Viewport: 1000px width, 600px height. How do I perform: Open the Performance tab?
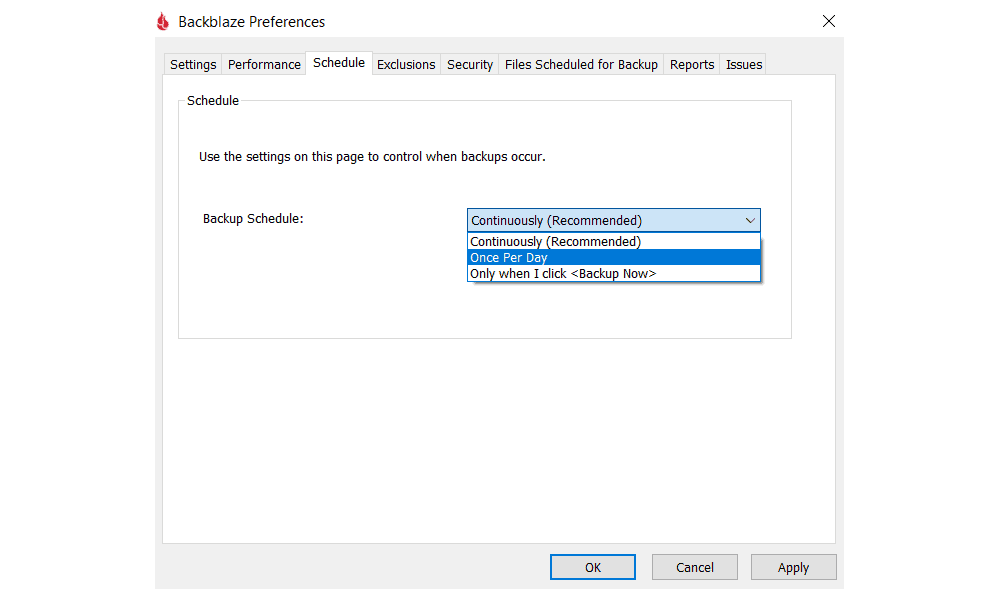click(x=264, y=64)
